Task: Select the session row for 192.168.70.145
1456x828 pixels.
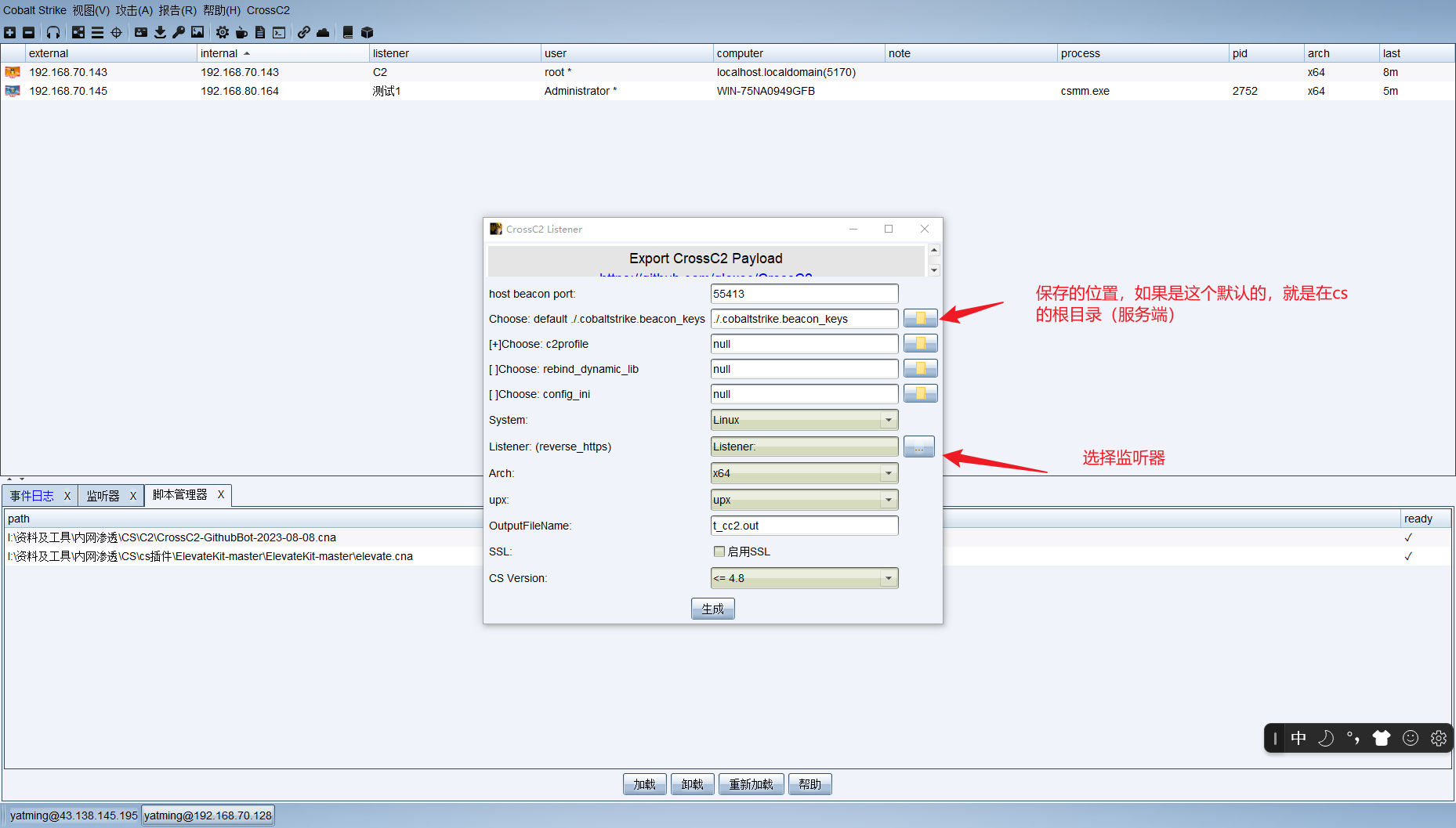Action: point(728,91)
